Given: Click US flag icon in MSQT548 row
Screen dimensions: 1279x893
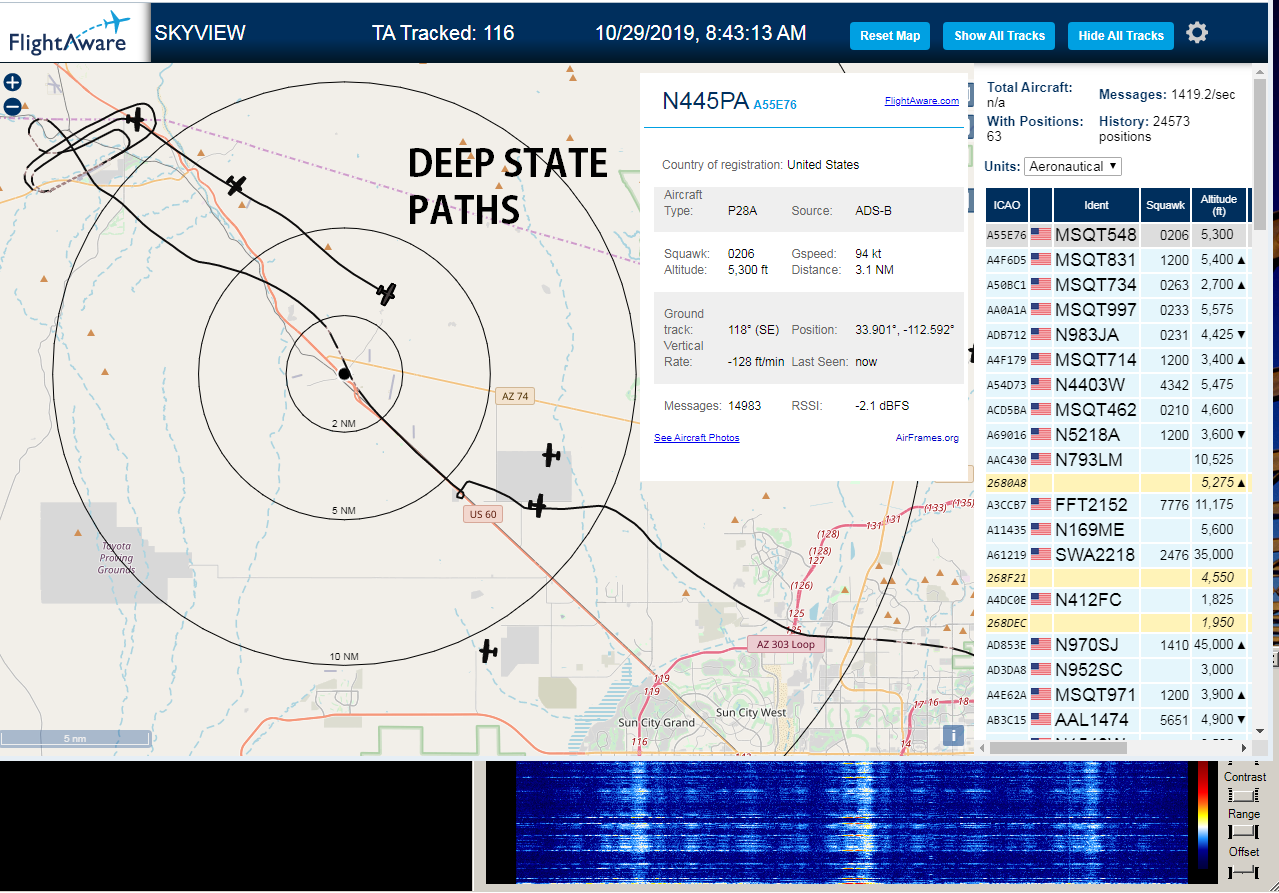Looking at the screenshot, I should 1041,234.
